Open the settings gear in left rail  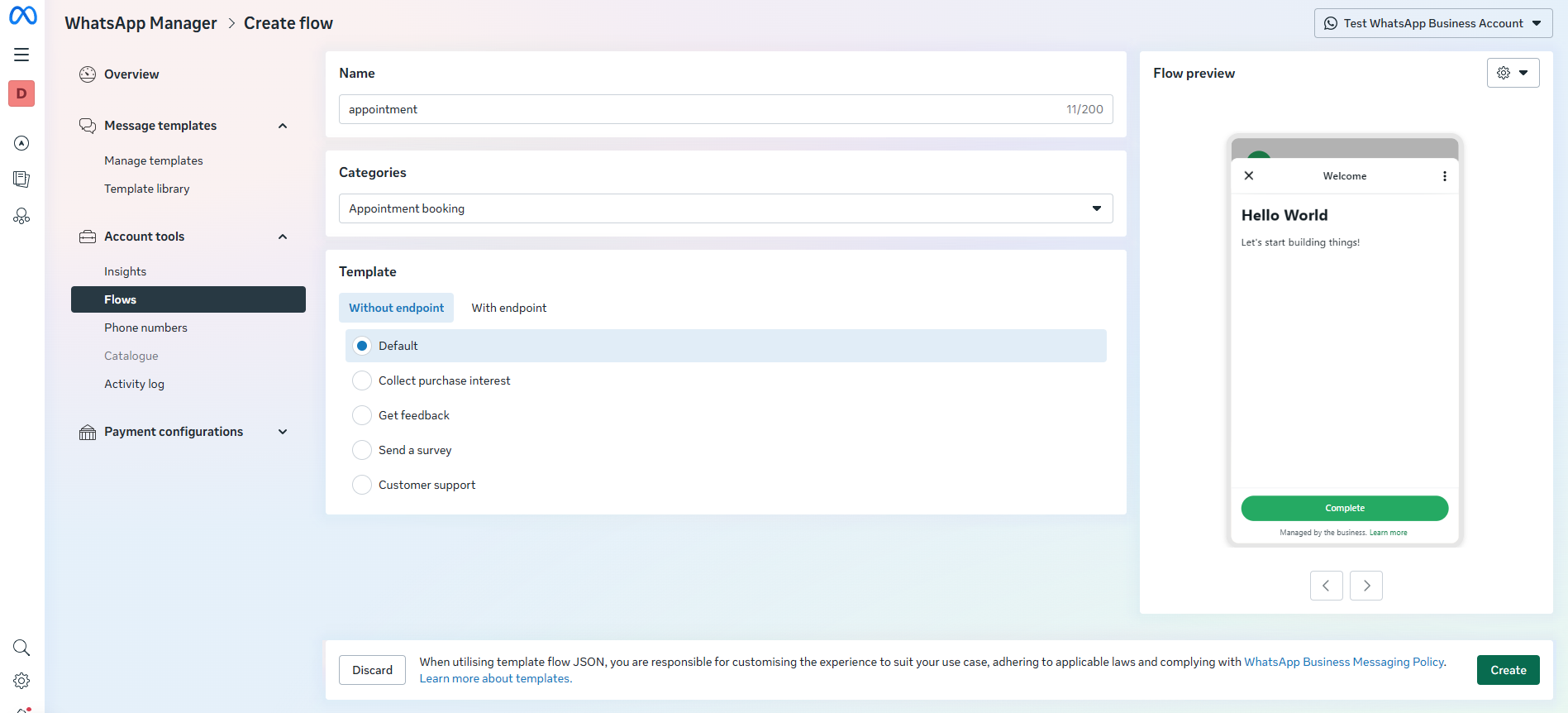click(x=21, y=681)
